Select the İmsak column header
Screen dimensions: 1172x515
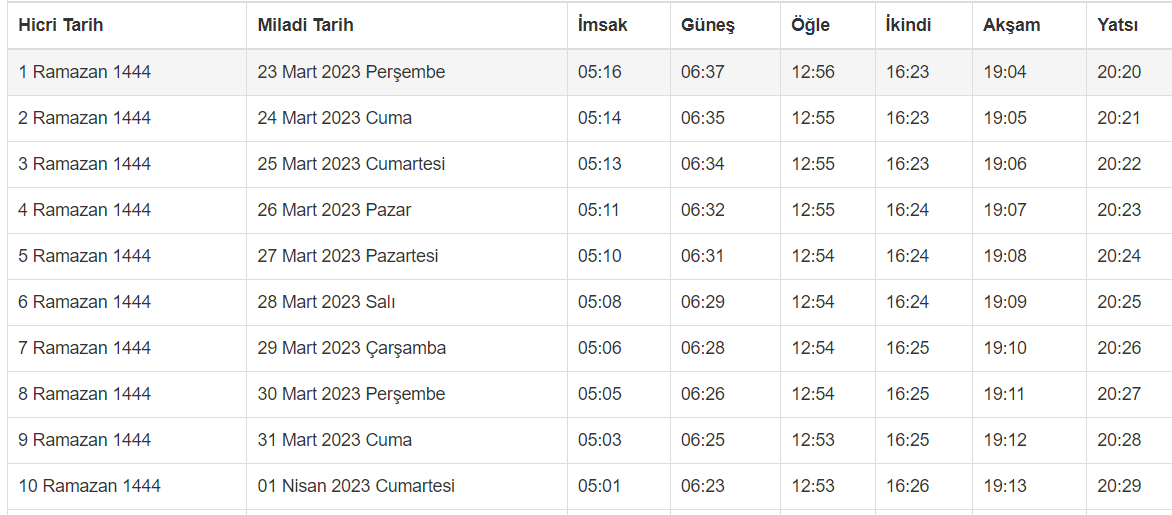point(603,25)
